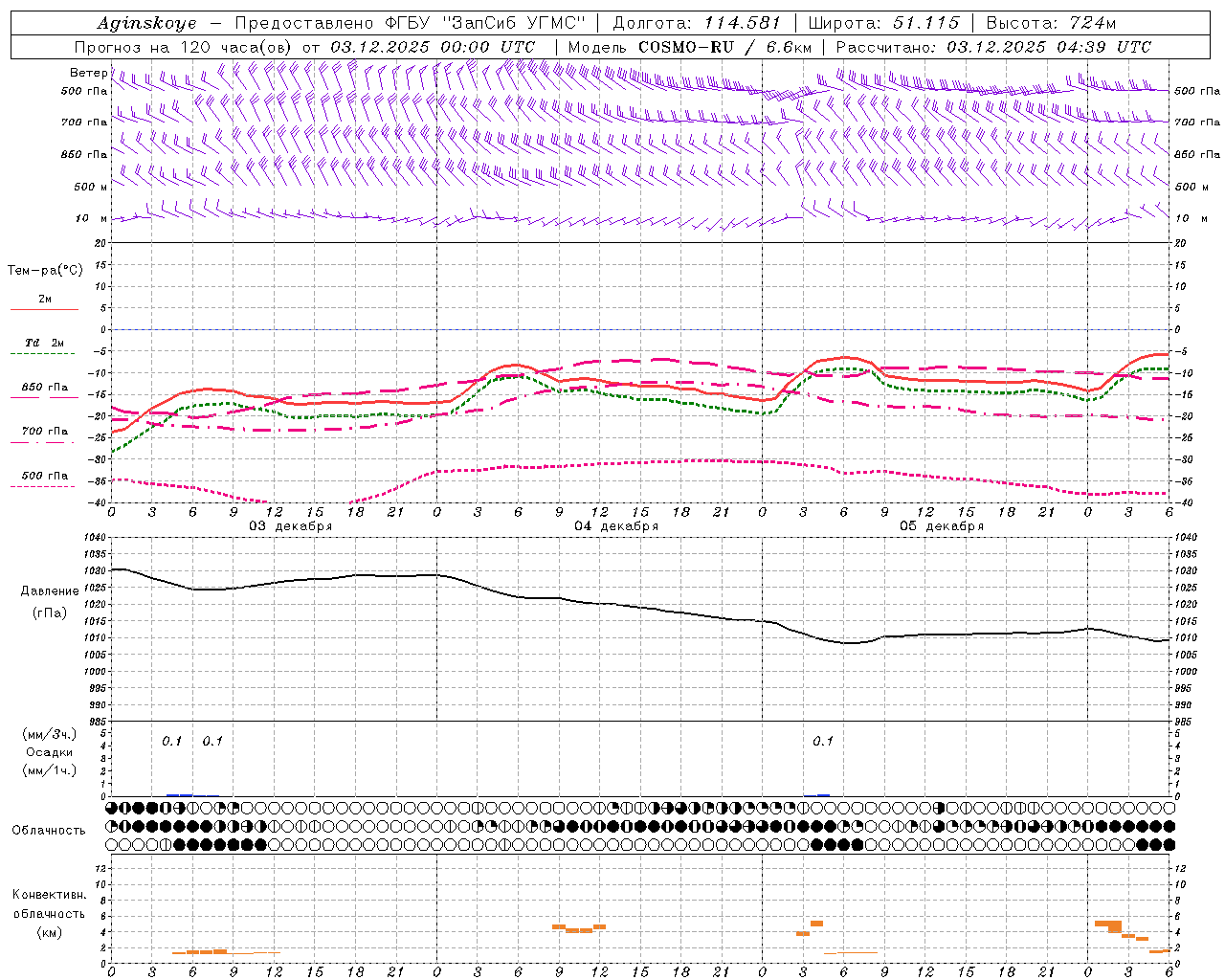
Task: Click the 700 гПа temperature legend label
Action: click(45, 432)
